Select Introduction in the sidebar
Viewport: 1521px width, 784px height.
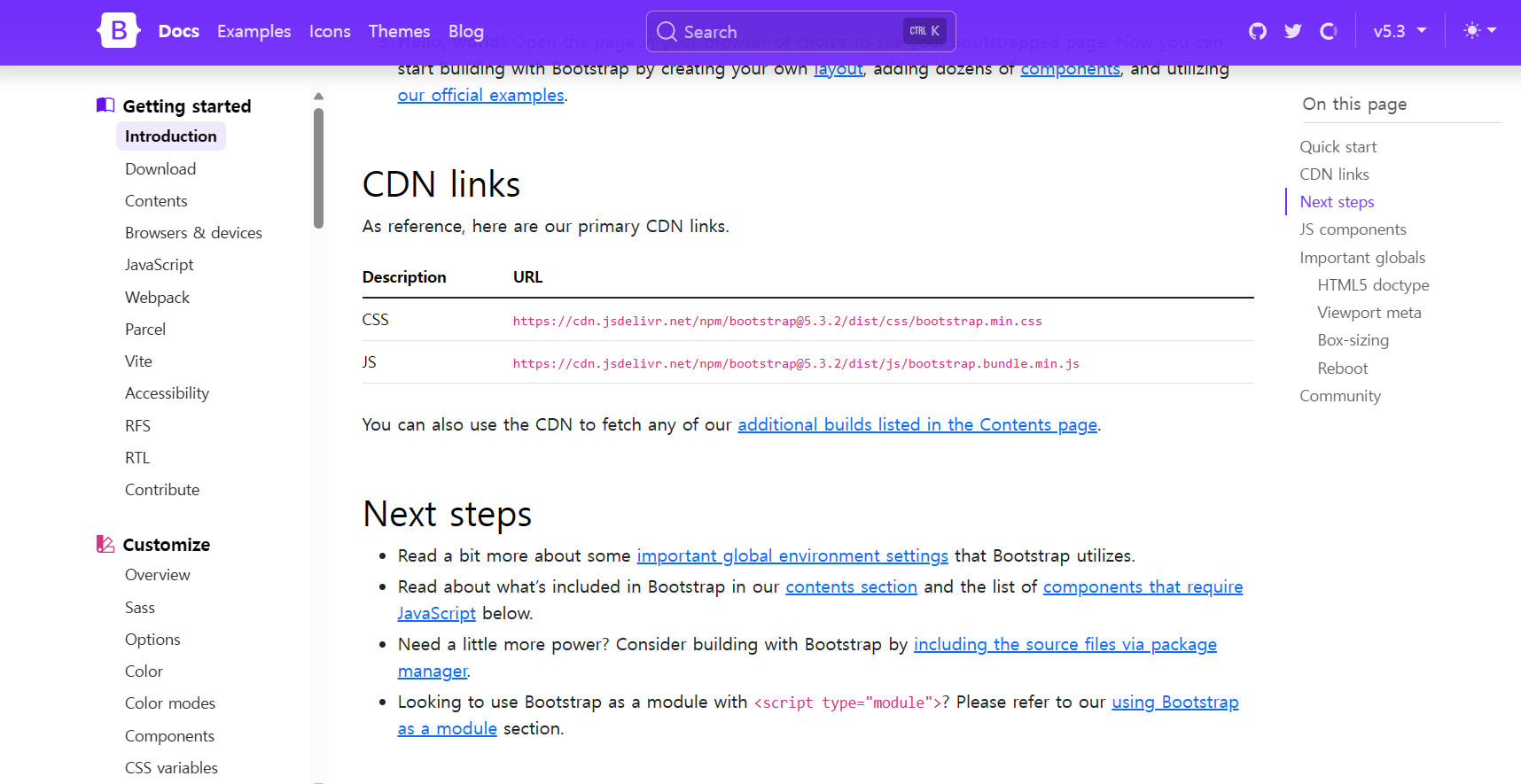(171, 136)
